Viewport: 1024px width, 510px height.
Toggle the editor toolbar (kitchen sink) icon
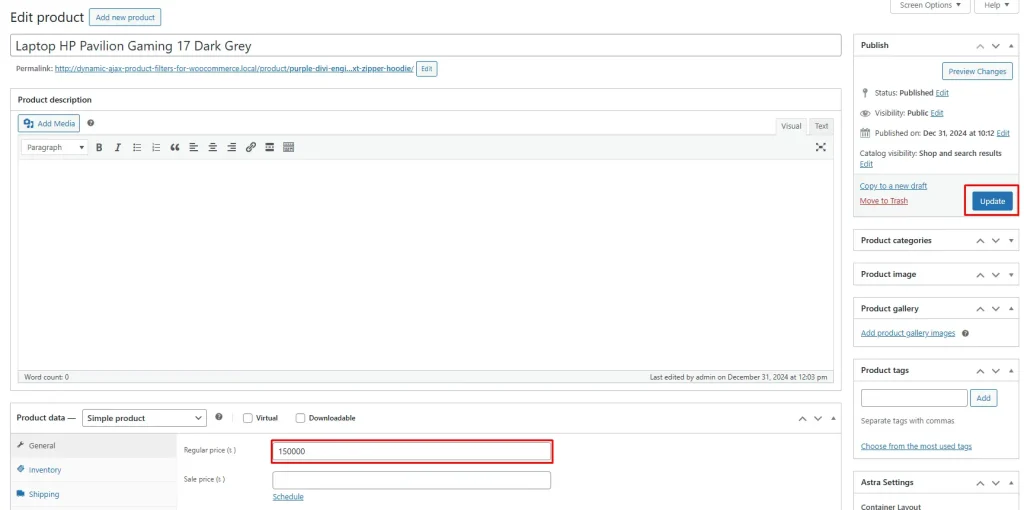pos(288,148)
